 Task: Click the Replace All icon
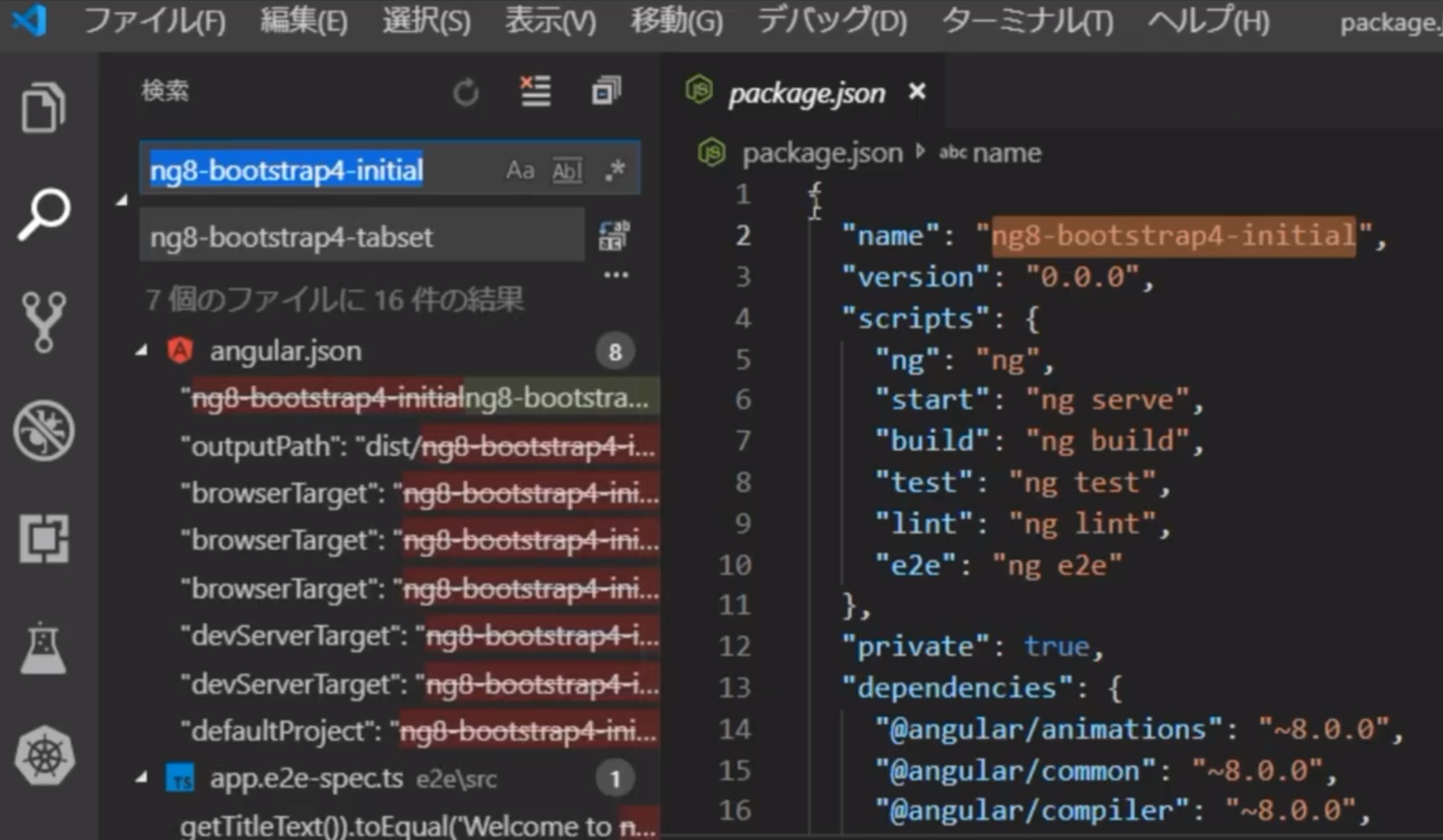pos(614,237)
